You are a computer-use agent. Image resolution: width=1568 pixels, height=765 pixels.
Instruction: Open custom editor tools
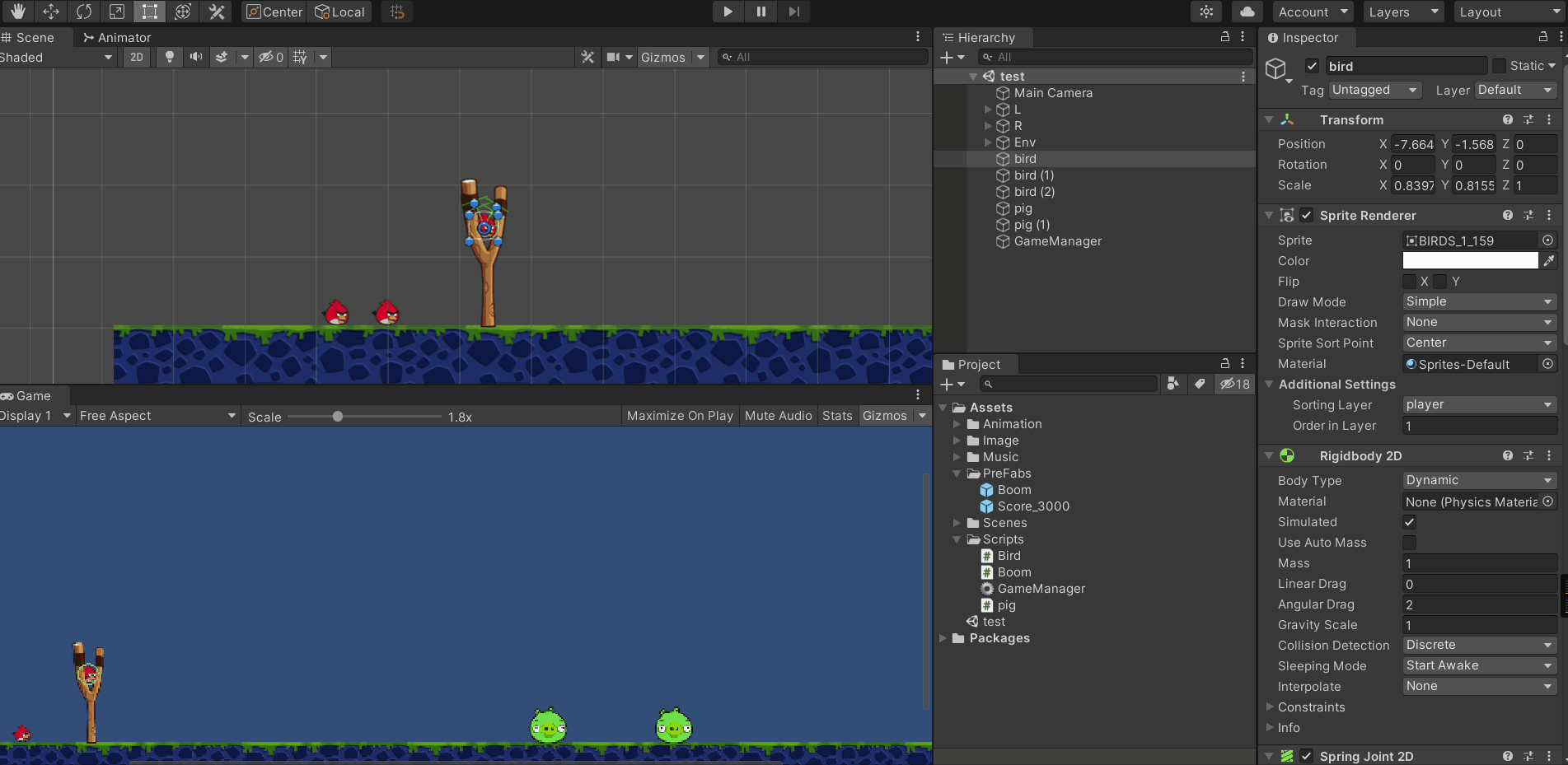click(x=216, y=12)
